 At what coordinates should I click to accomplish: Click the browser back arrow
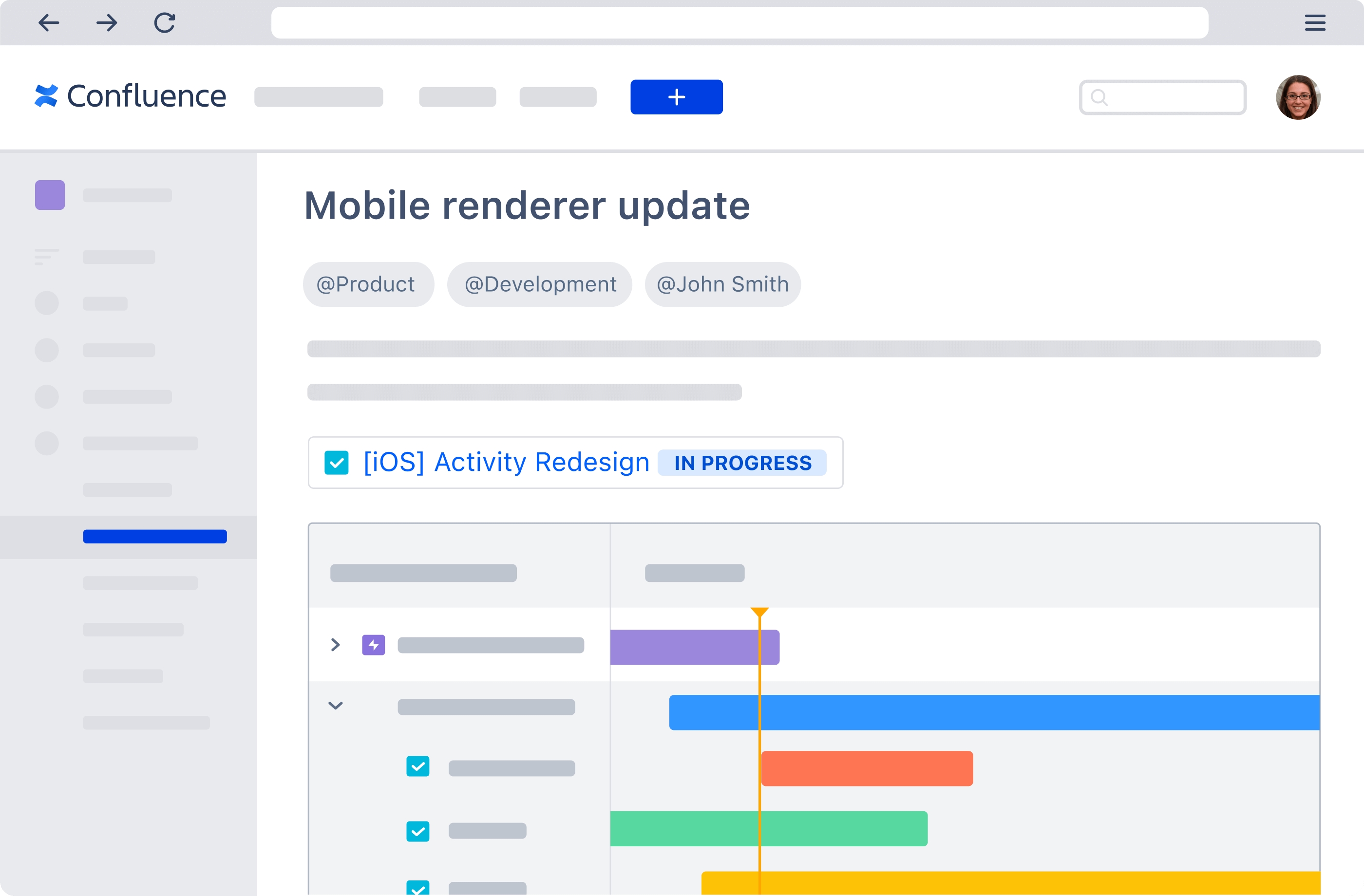(x=49, y=23)
